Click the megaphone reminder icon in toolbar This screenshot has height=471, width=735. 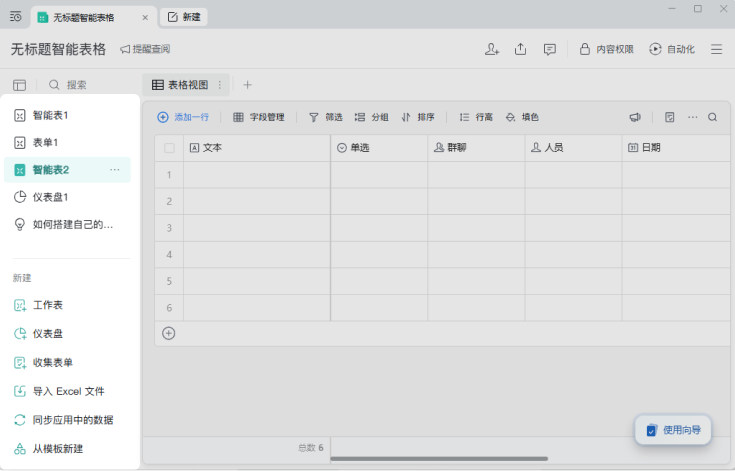coord(635,117)
